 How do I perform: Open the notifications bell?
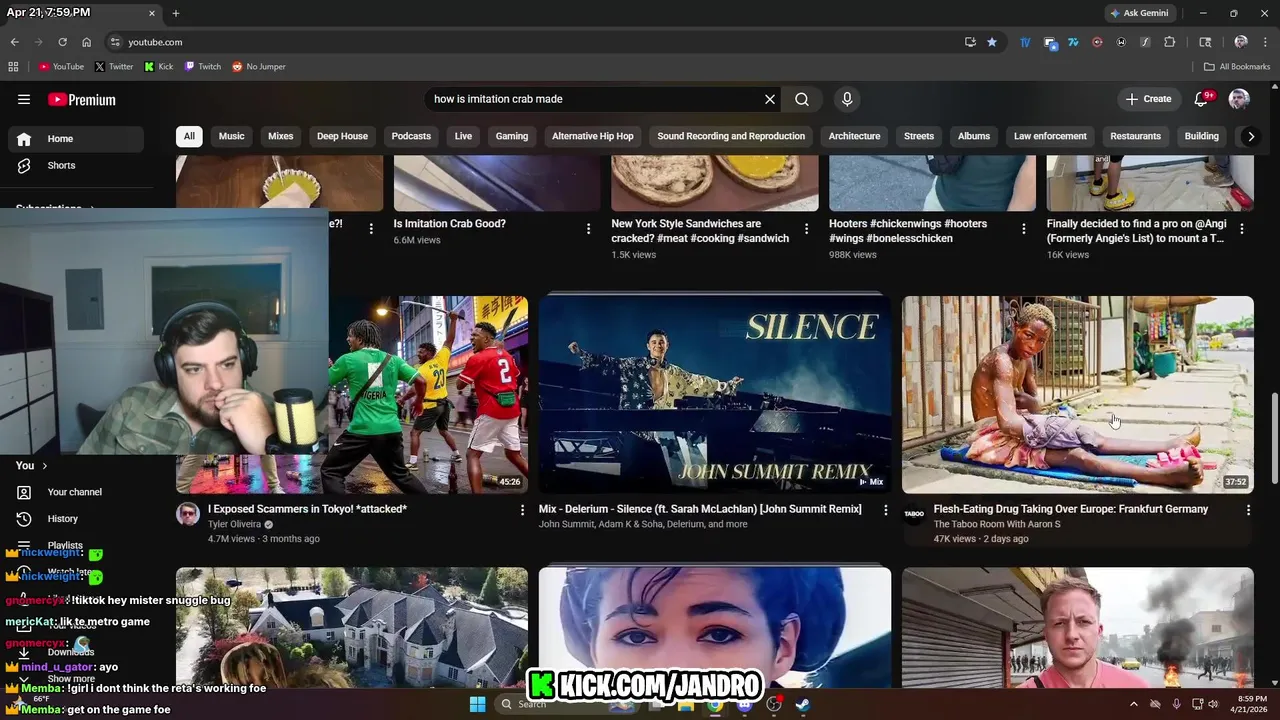[x=1202, y=99]
